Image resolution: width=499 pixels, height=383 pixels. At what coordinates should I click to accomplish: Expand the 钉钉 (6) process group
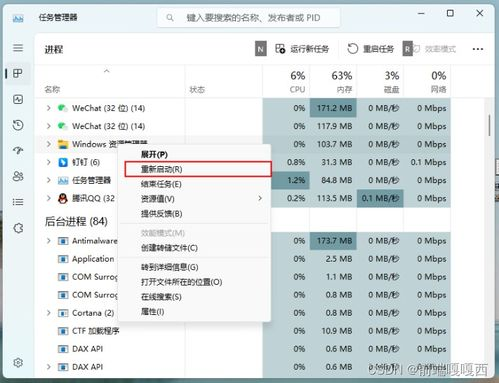point(49,162)
